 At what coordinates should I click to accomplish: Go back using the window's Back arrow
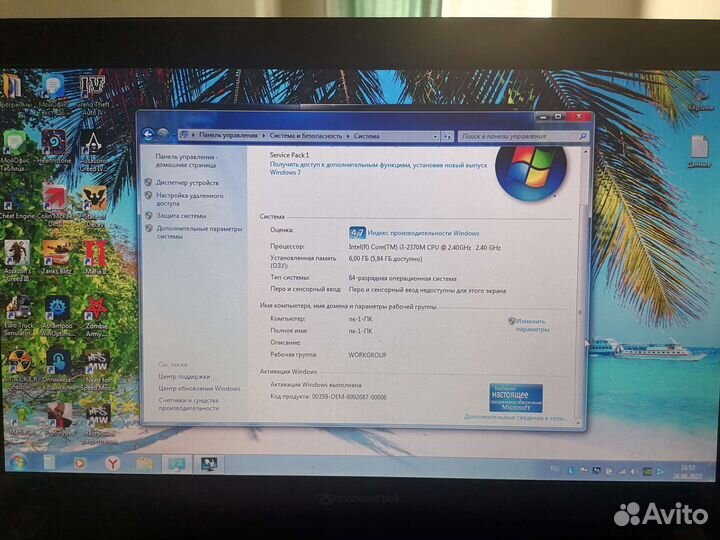pyautogui.click(x=148, y=134)
